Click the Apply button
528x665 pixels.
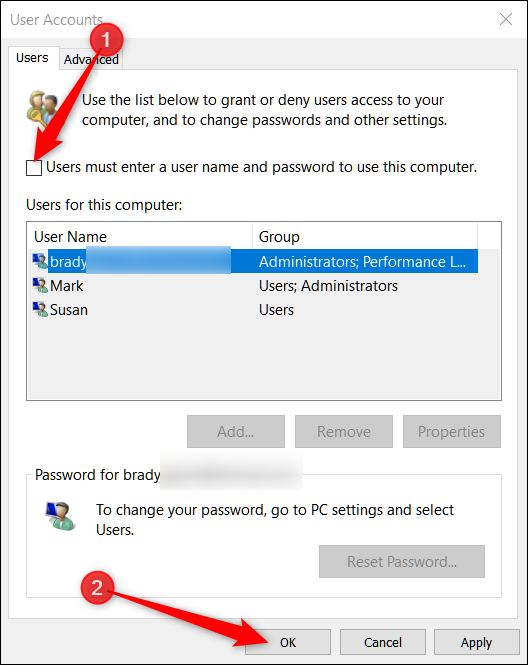pos(476,642)
